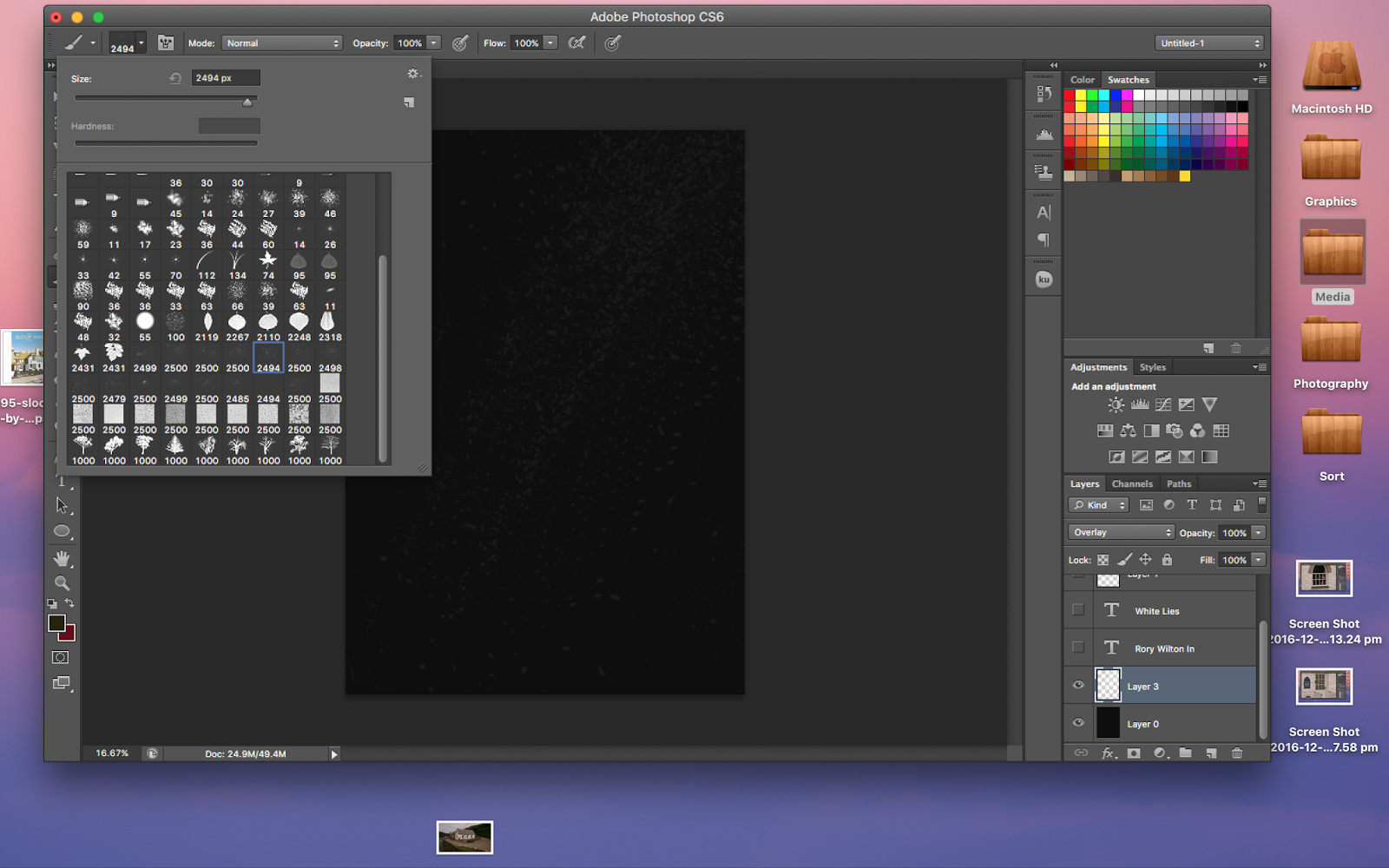Screen dimensions: 1389x868
Task: Add a Gradient Map adjustment
Action: click(x=1209, y=457)
